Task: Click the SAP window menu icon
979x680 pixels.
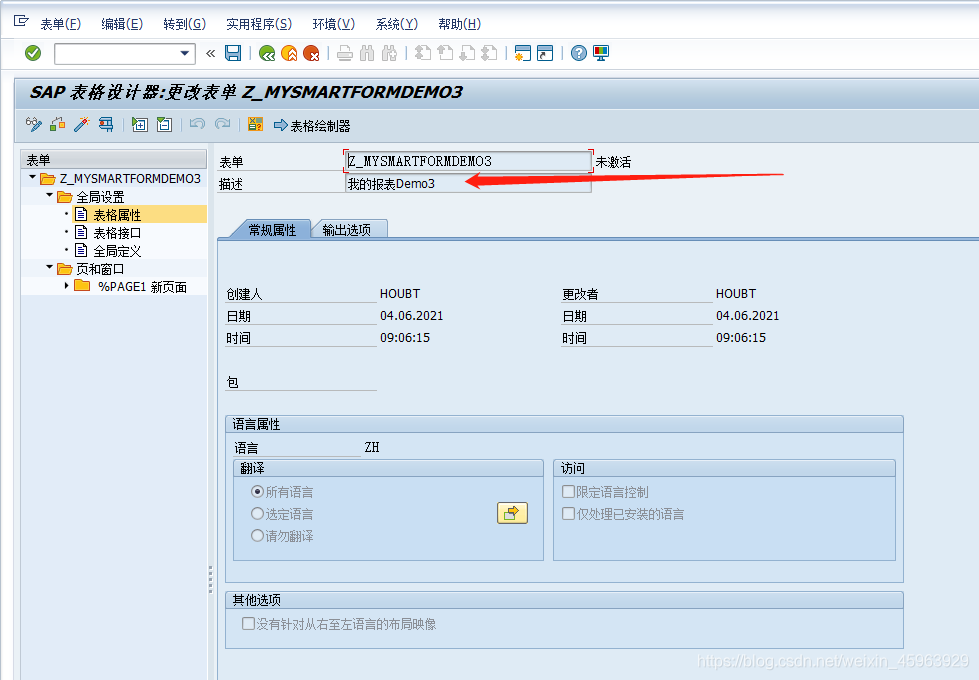Action: point(21,22)
